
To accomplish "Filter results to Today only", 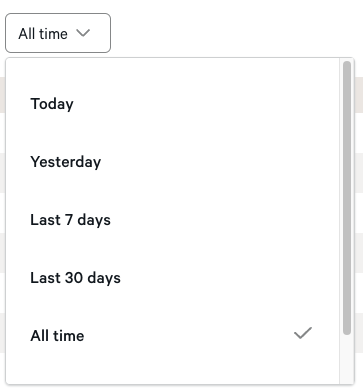I will (173, 104).
